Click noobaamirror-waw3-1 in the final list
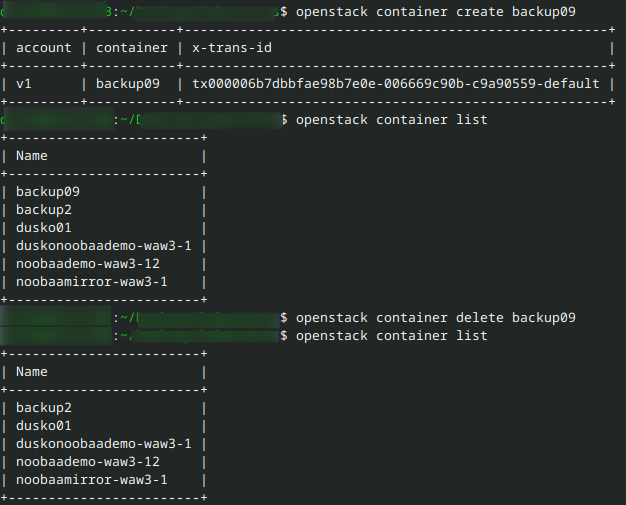 pyautogui.click(x=92, y=480)
